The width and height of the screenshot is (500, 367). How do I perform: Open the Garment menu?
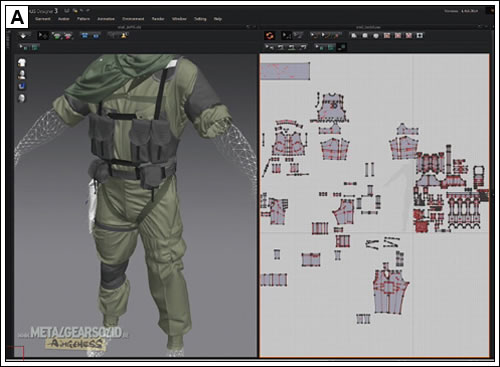click(x=43, y=19)
